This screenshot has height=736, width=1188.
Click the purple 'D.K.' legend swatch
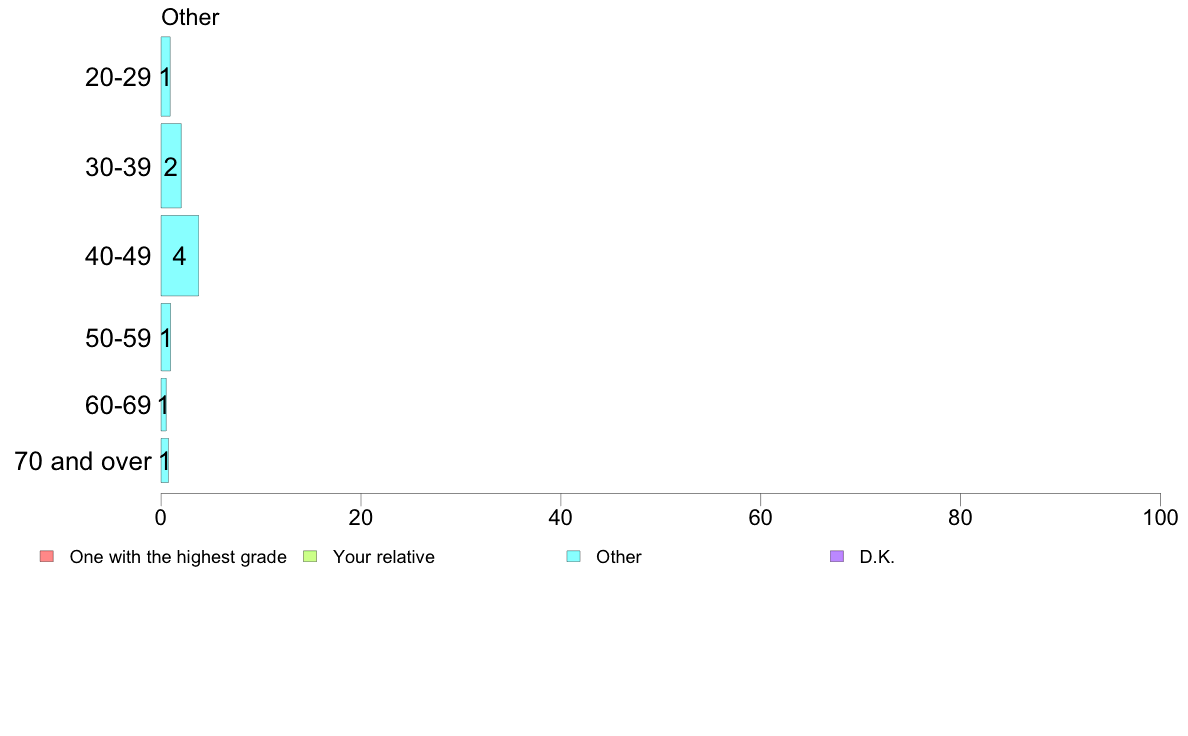click(x=837, y=556)
